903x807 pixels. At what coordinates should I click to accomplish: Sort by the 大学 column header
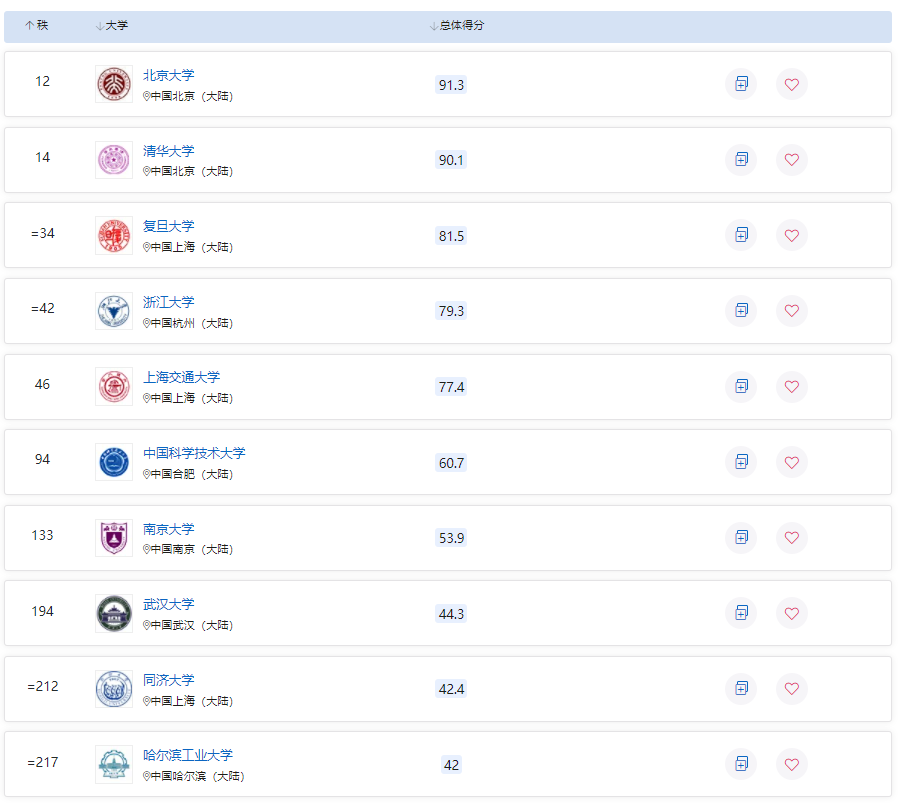(112, 25)
